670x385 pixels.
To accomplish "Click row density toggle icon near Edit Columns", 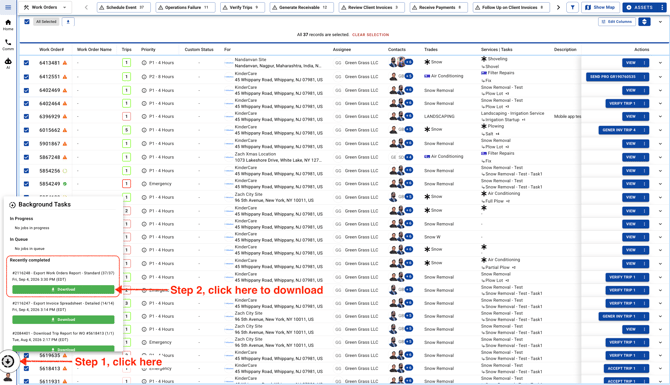I will [644, 22].
